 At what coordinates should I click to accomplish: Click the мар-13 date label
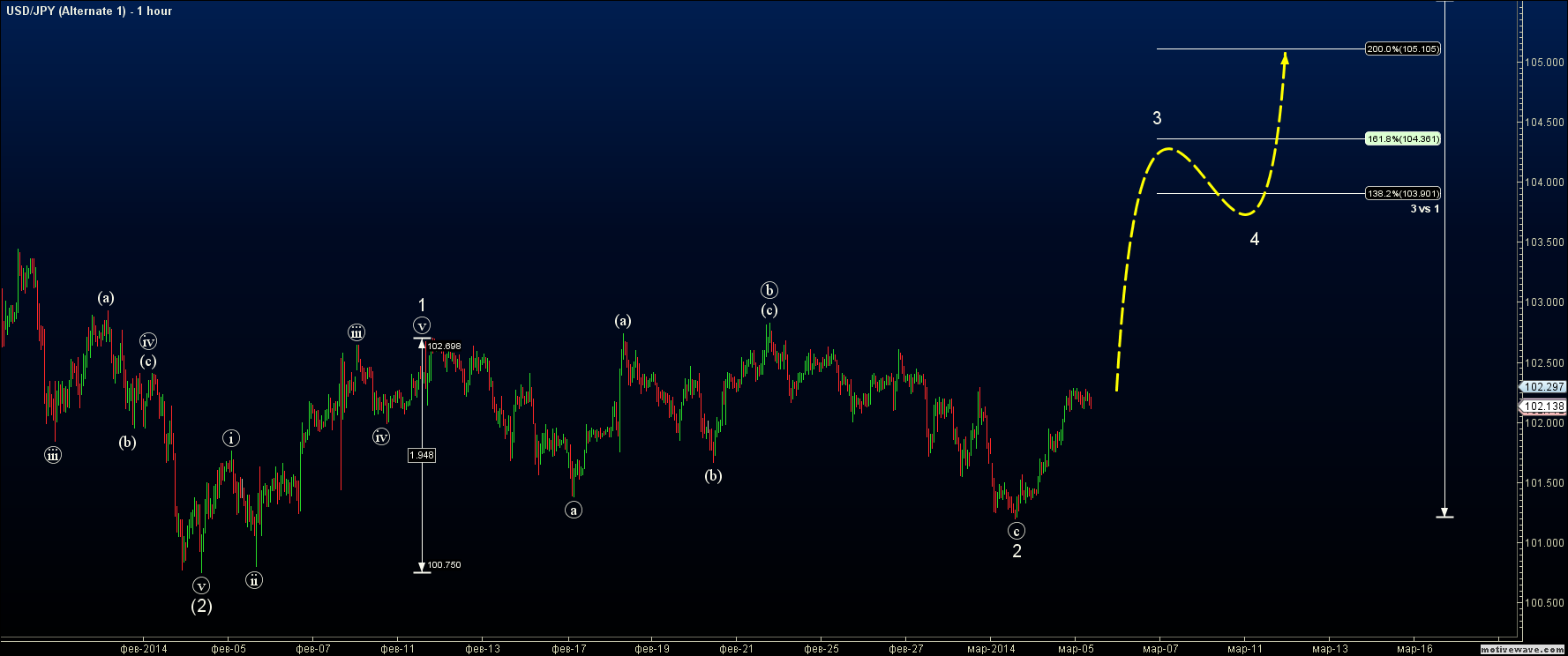[1330, 649]
